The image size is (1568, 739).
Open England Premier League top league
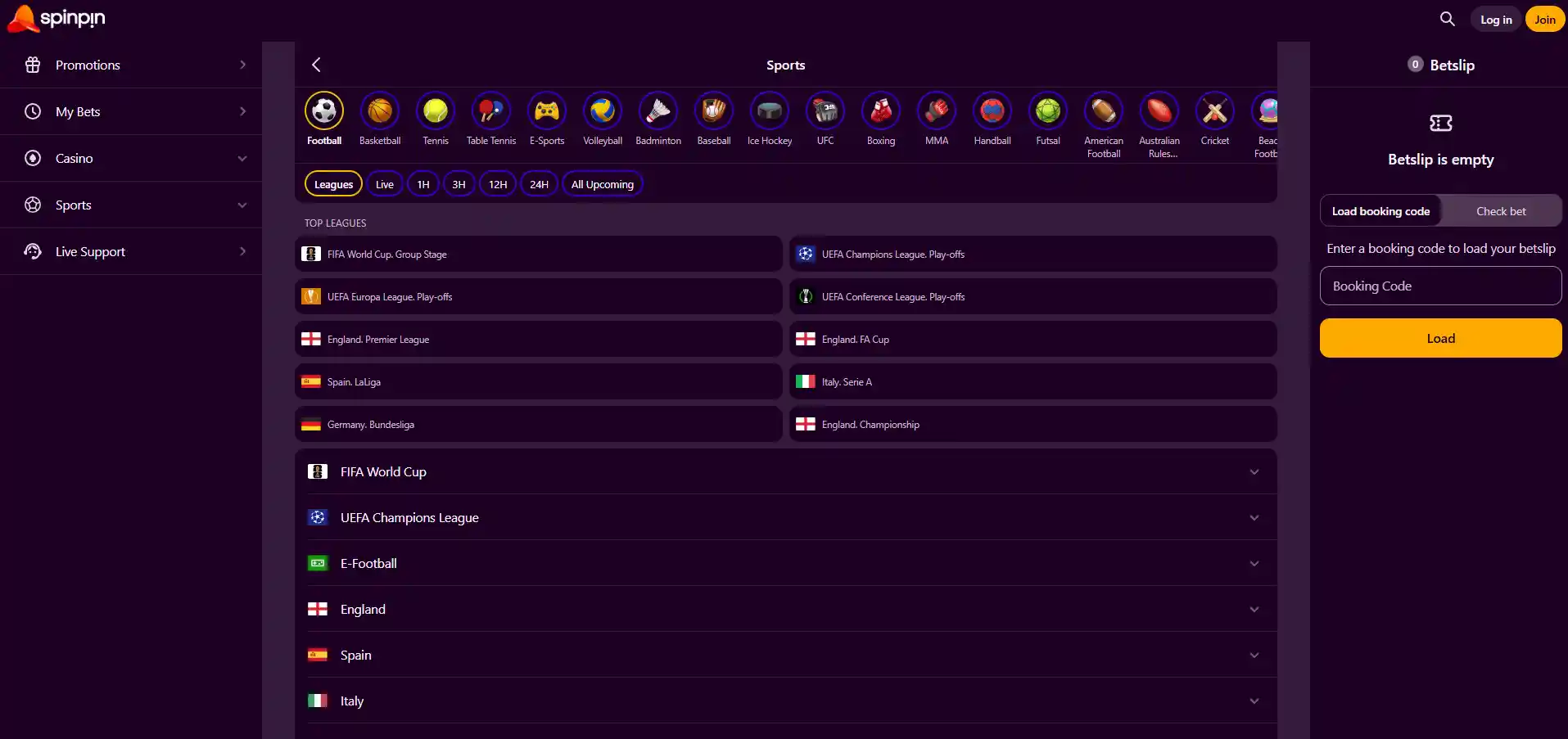click(x=539, y=339)
